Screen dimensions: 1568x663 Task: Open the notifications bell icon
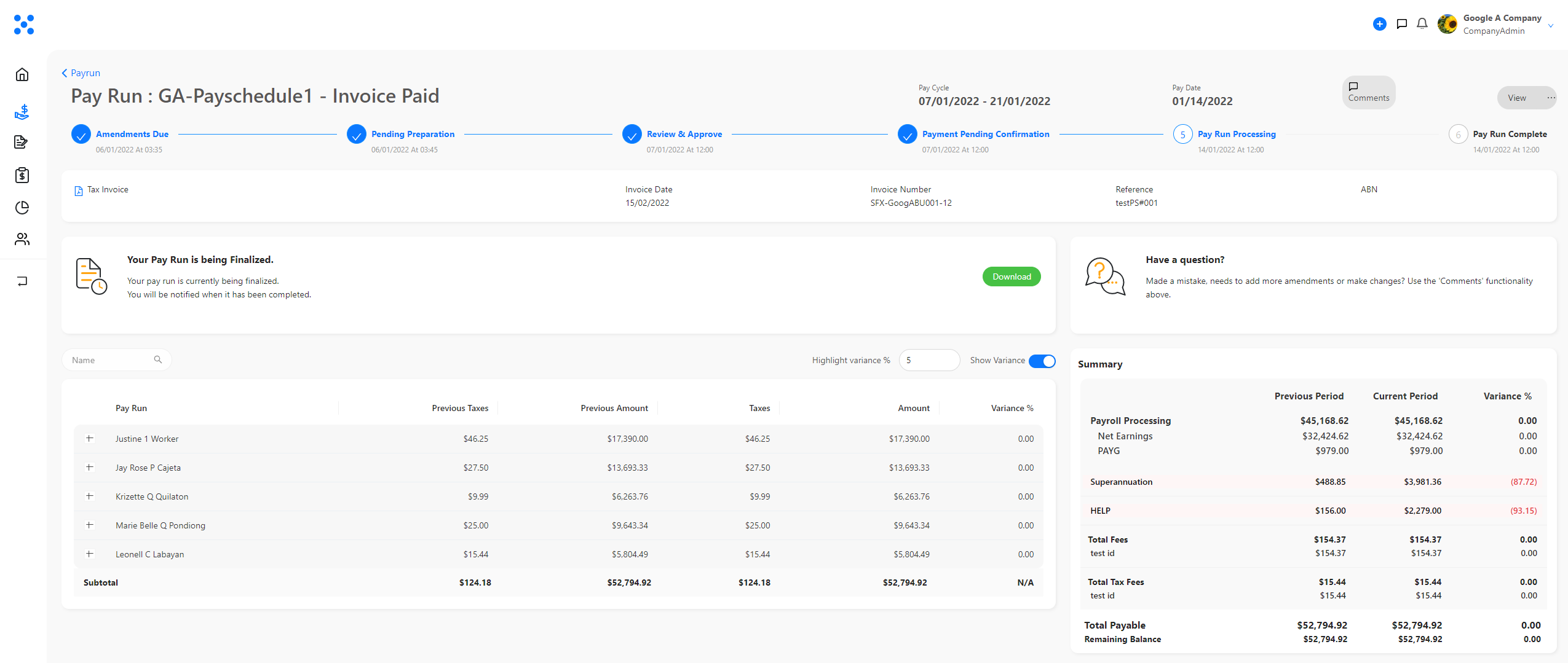point(1422,24)
